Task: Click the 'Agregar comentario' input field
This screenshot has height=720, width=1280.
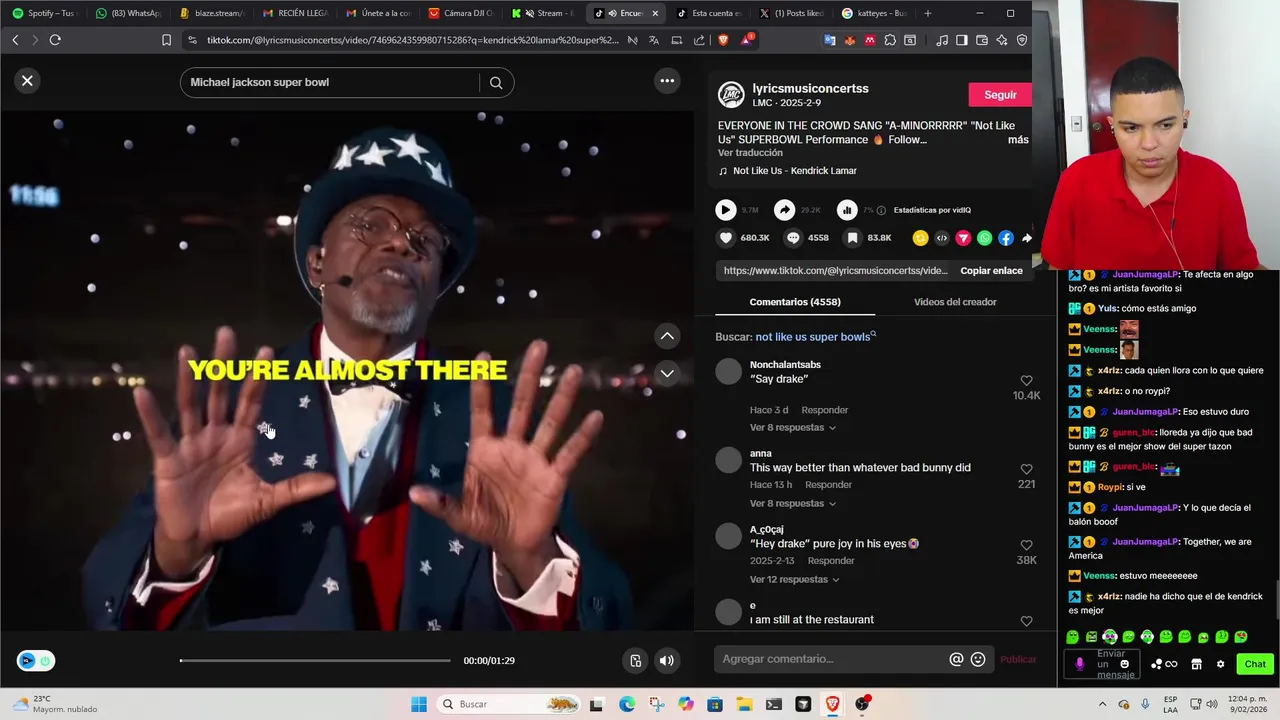Action: click(x=830, y=659)
